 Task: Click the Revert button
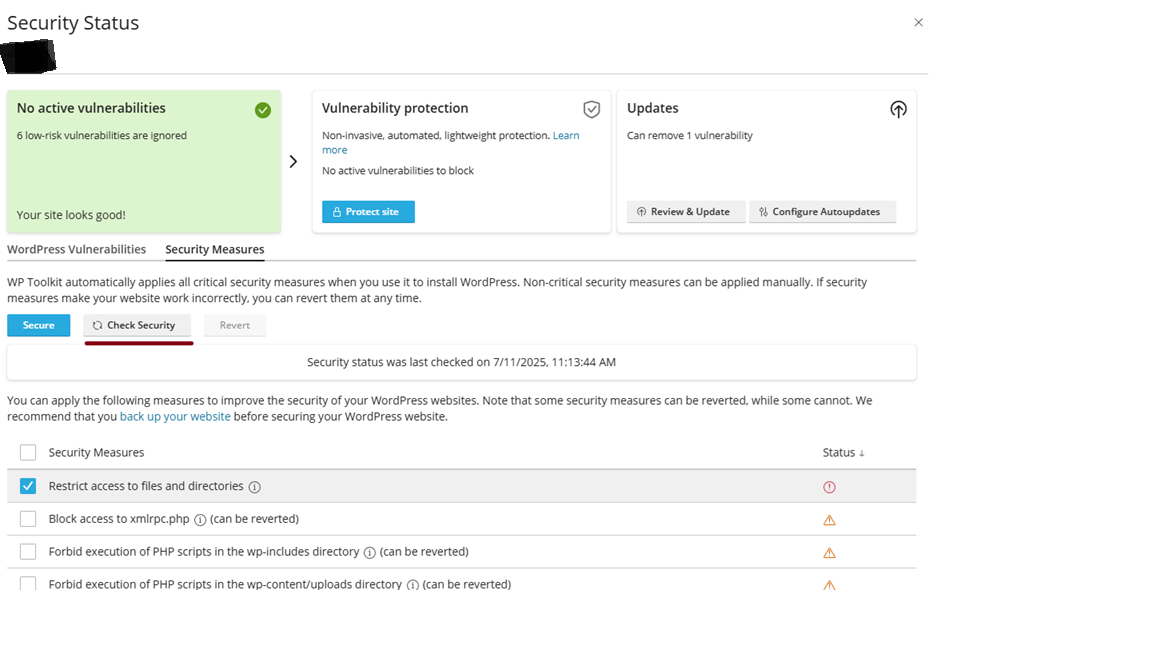(x=234, y=325)
